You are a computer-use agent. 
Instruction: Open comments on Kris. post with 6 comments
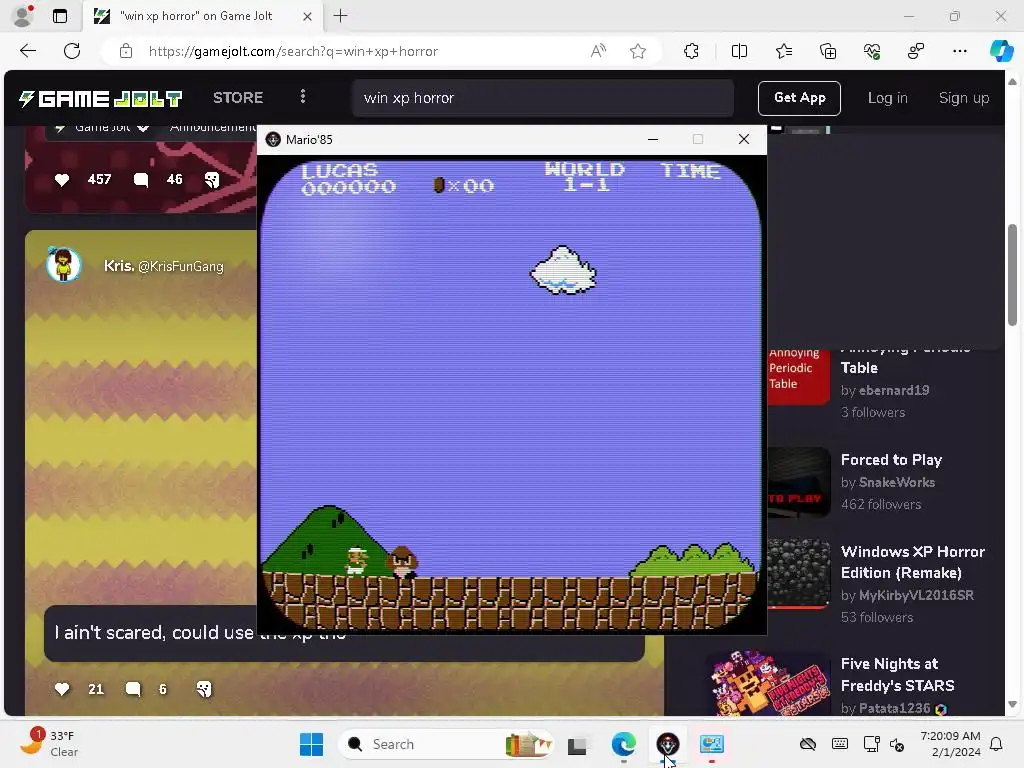click(x=133, y=689)
